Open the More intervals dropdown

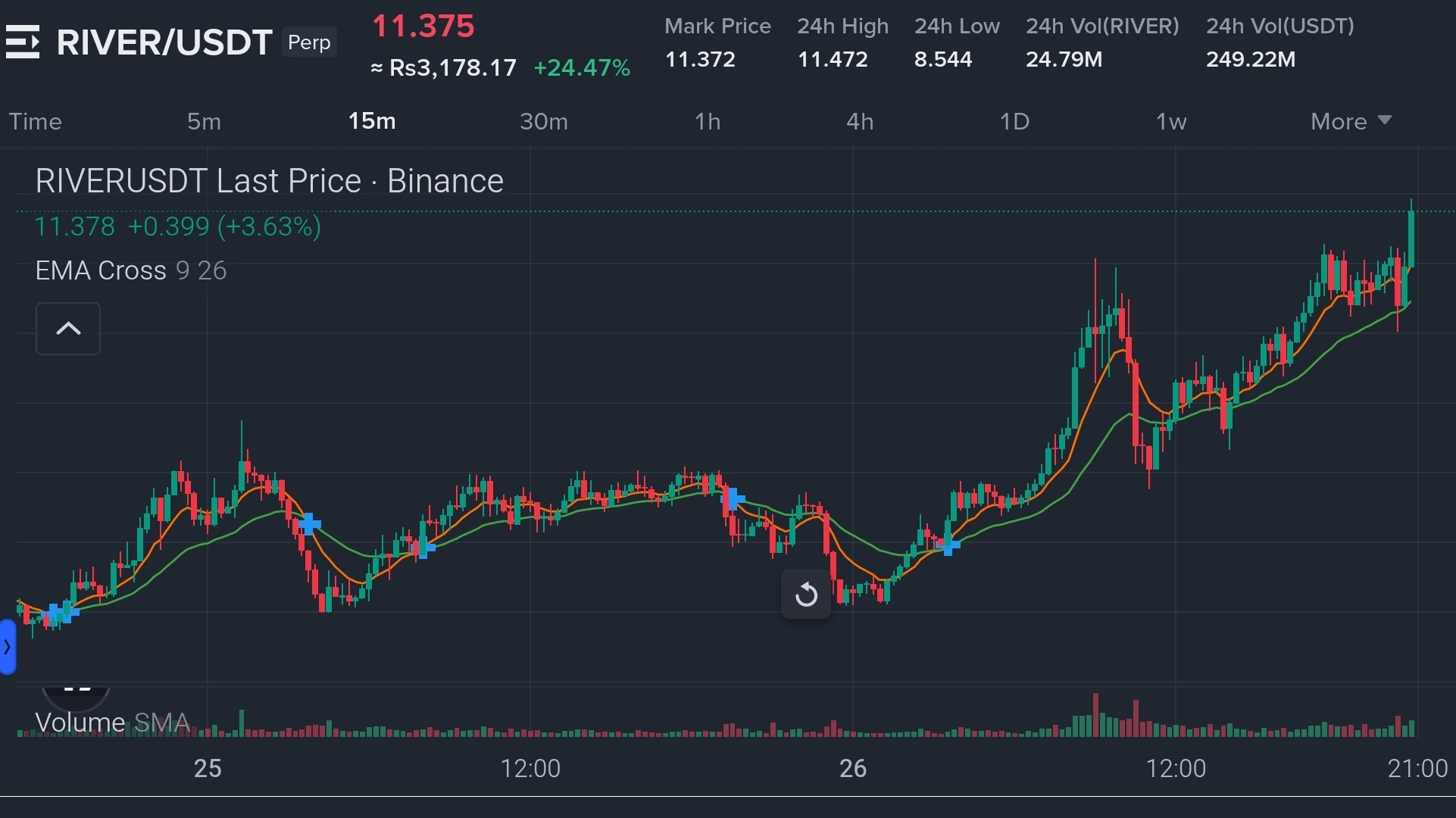(1351, 121)
